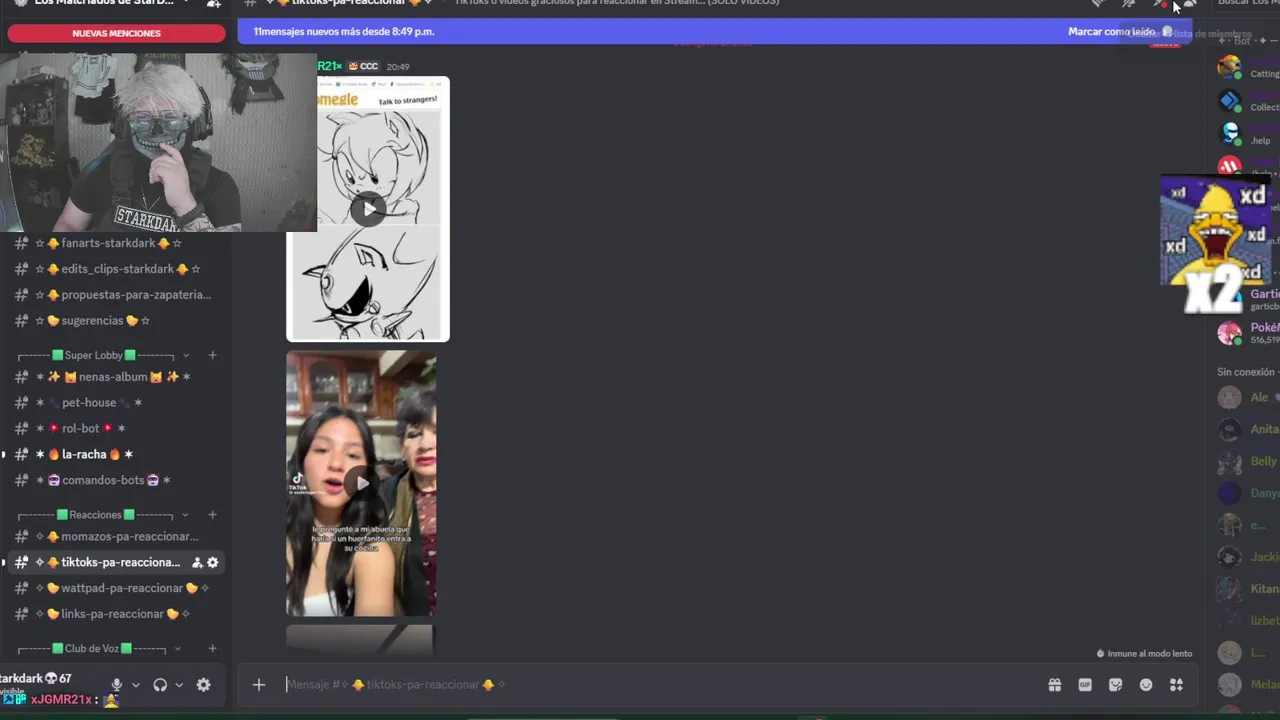Open the emoji picker
This screenshot has width=1280, height=720.
coord(1146,685)
